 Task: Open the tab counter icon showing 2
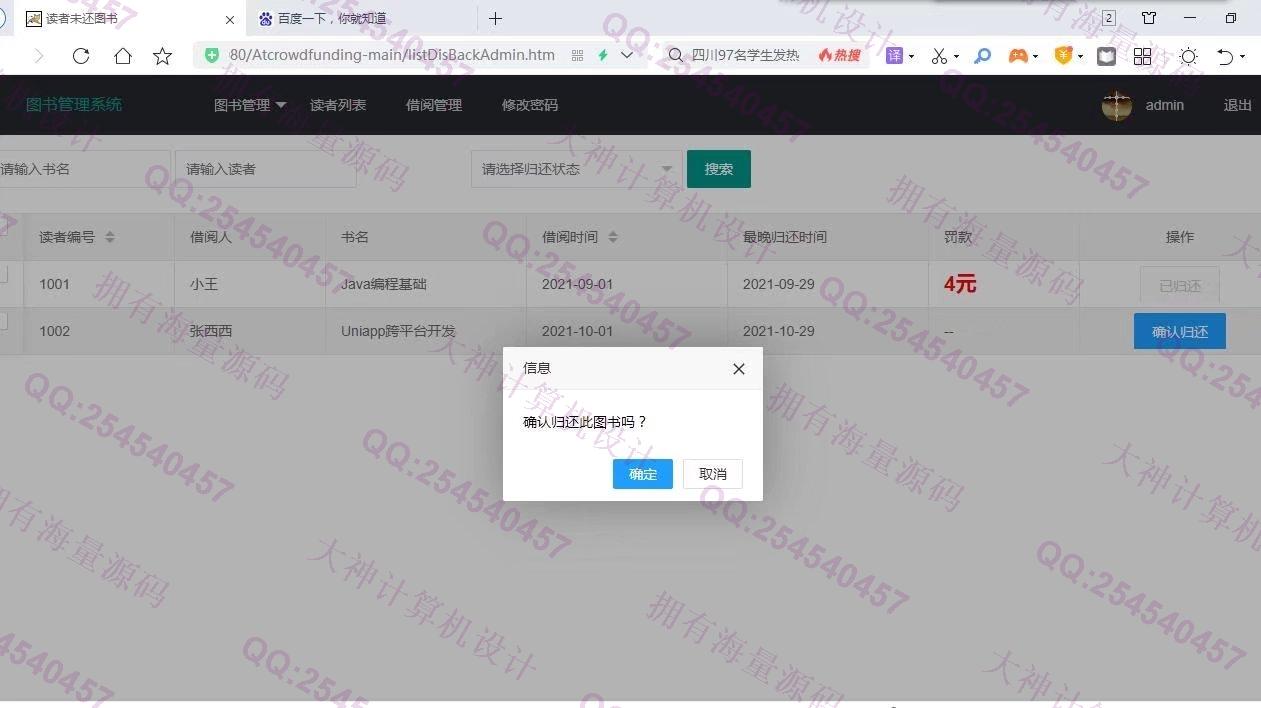tap(1108, 18)
